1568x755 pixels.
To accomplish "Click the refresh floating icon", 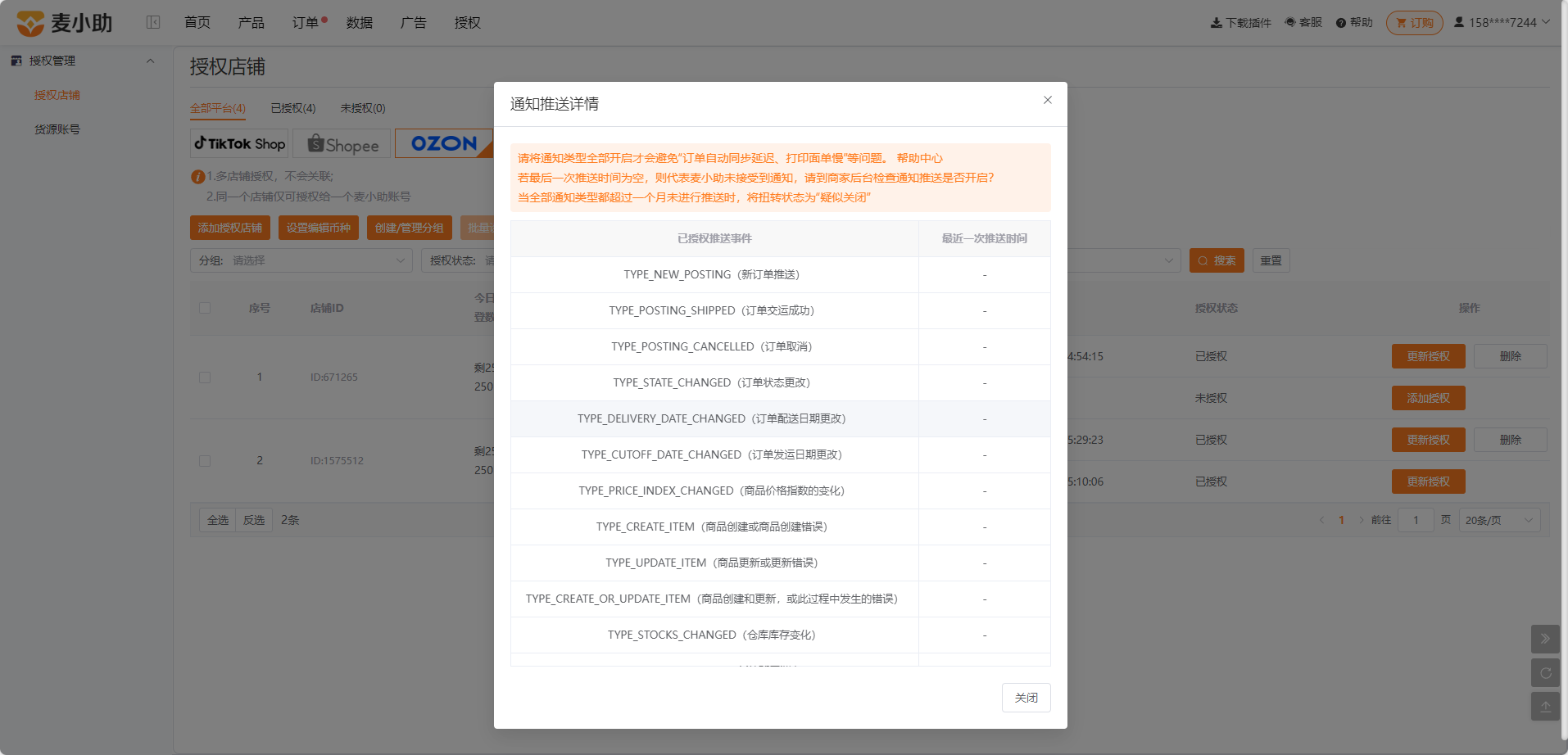I will [x=1545, y=673].
